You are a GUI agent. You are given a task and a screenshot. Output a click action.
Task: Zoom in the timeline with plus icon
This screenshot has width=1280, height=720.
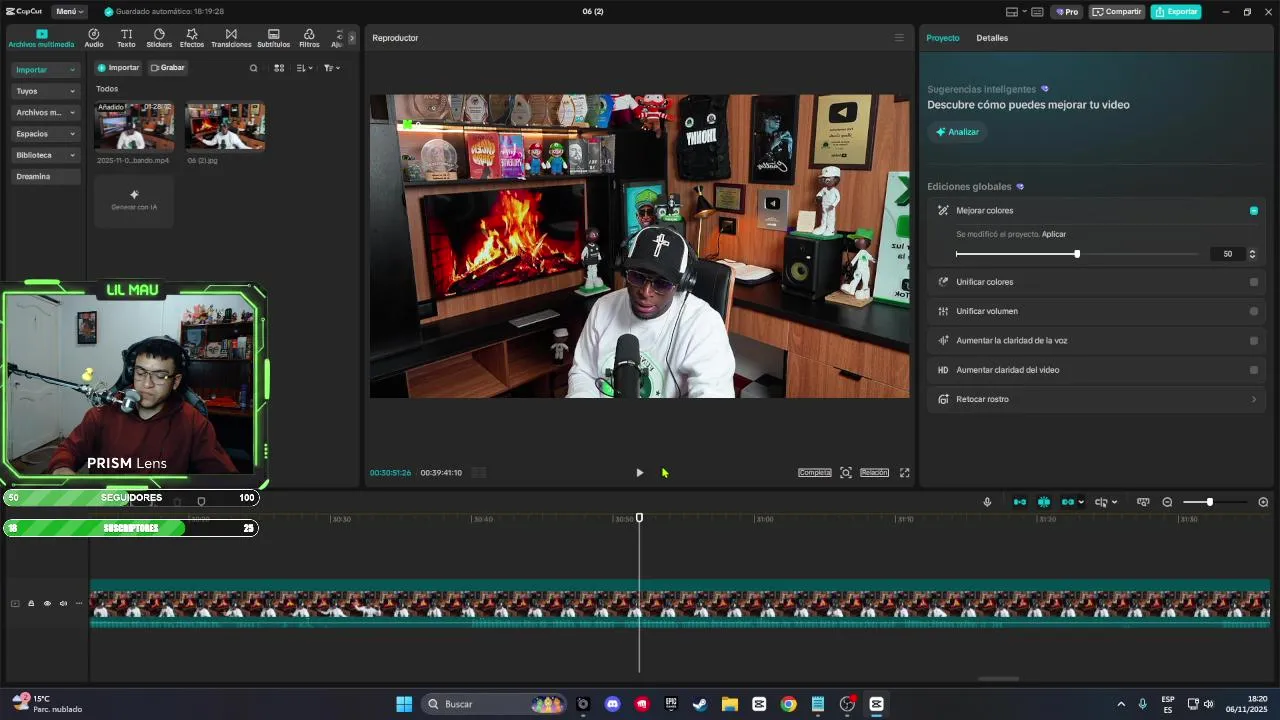[1263, 502]
